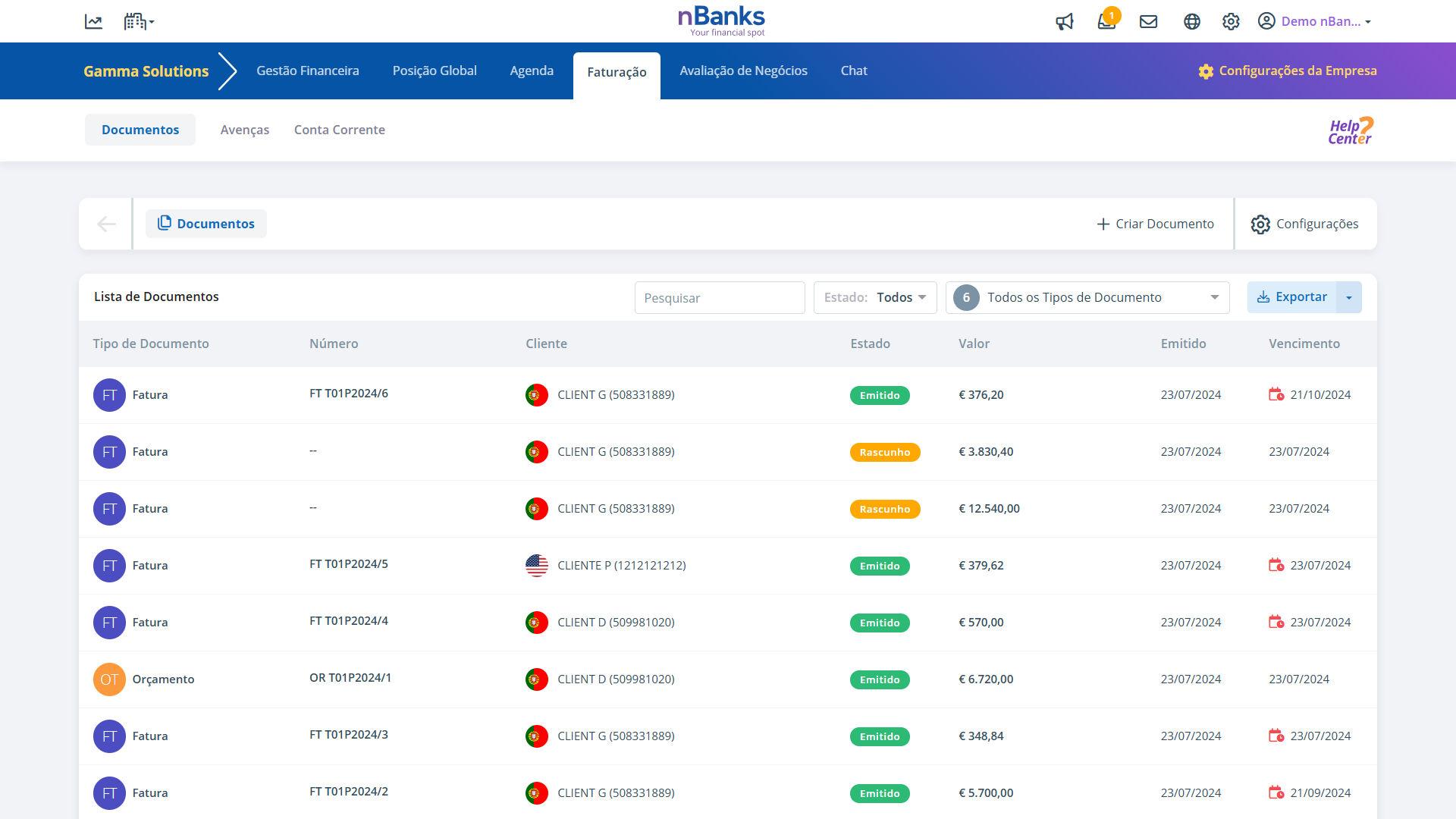Image resolution: width=1456 pixels, height=819 pixels.
Task: Open the Conta Corrente sub-tab
Action: pos(339,130)
